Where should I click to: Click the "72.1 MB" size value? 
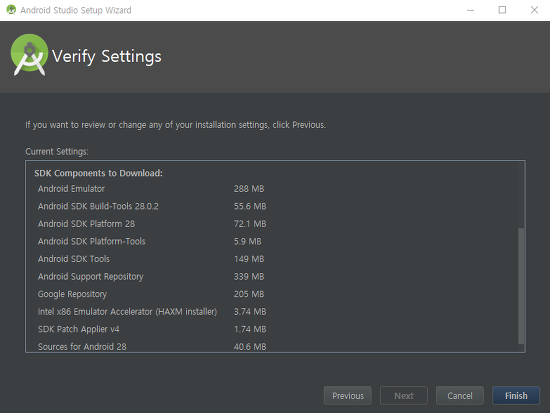pos(250,224)
